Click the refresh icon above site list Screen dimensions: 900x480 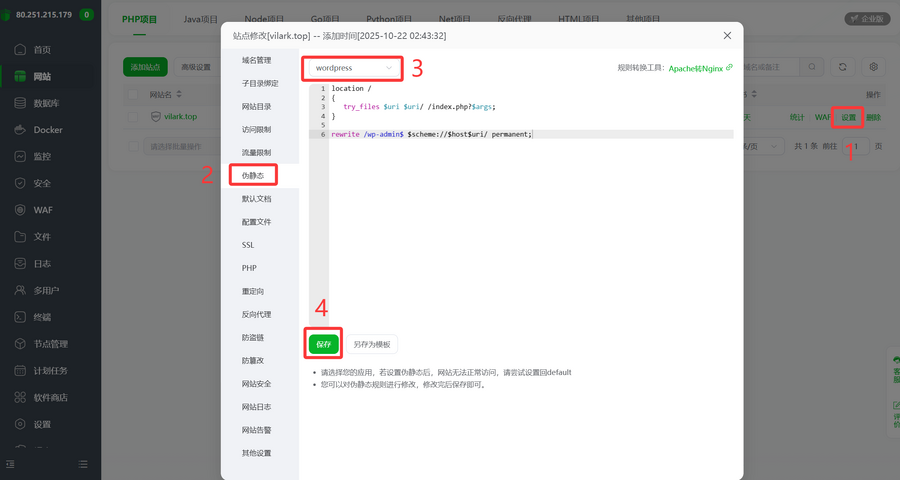coord(843,67)
